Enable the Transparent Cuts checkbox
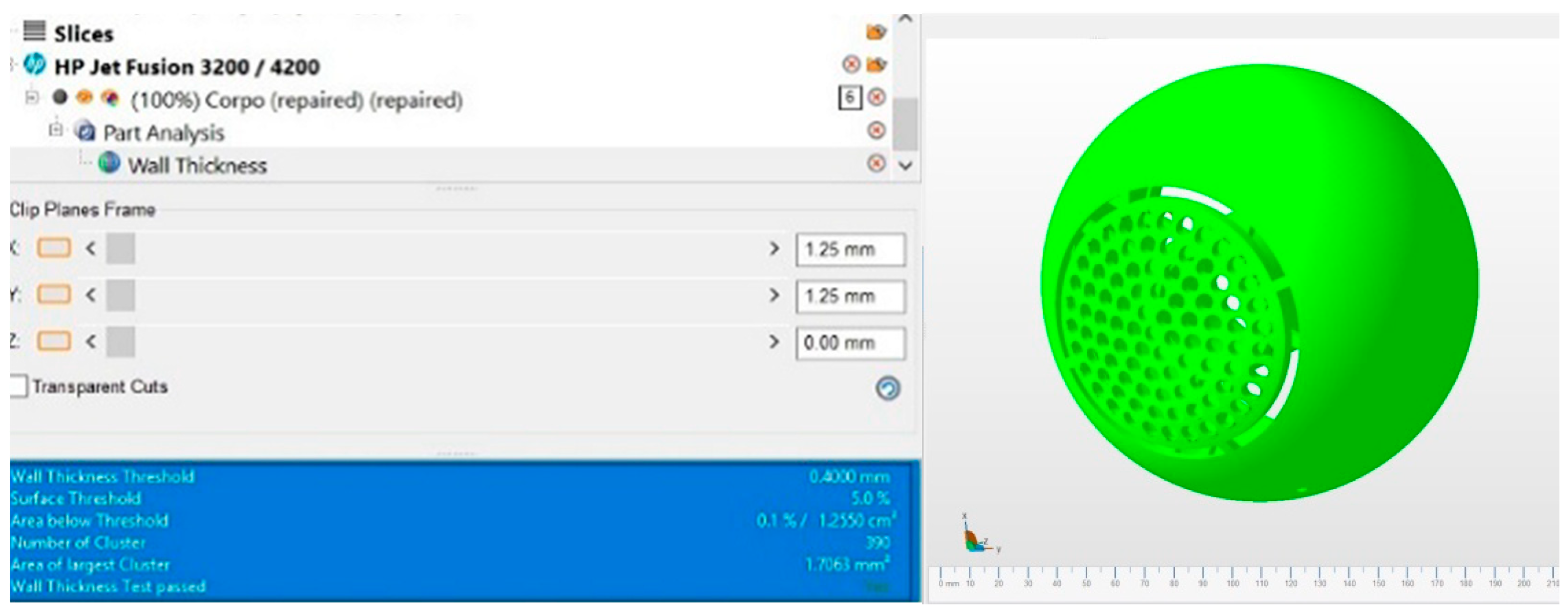 coord(18,386)
